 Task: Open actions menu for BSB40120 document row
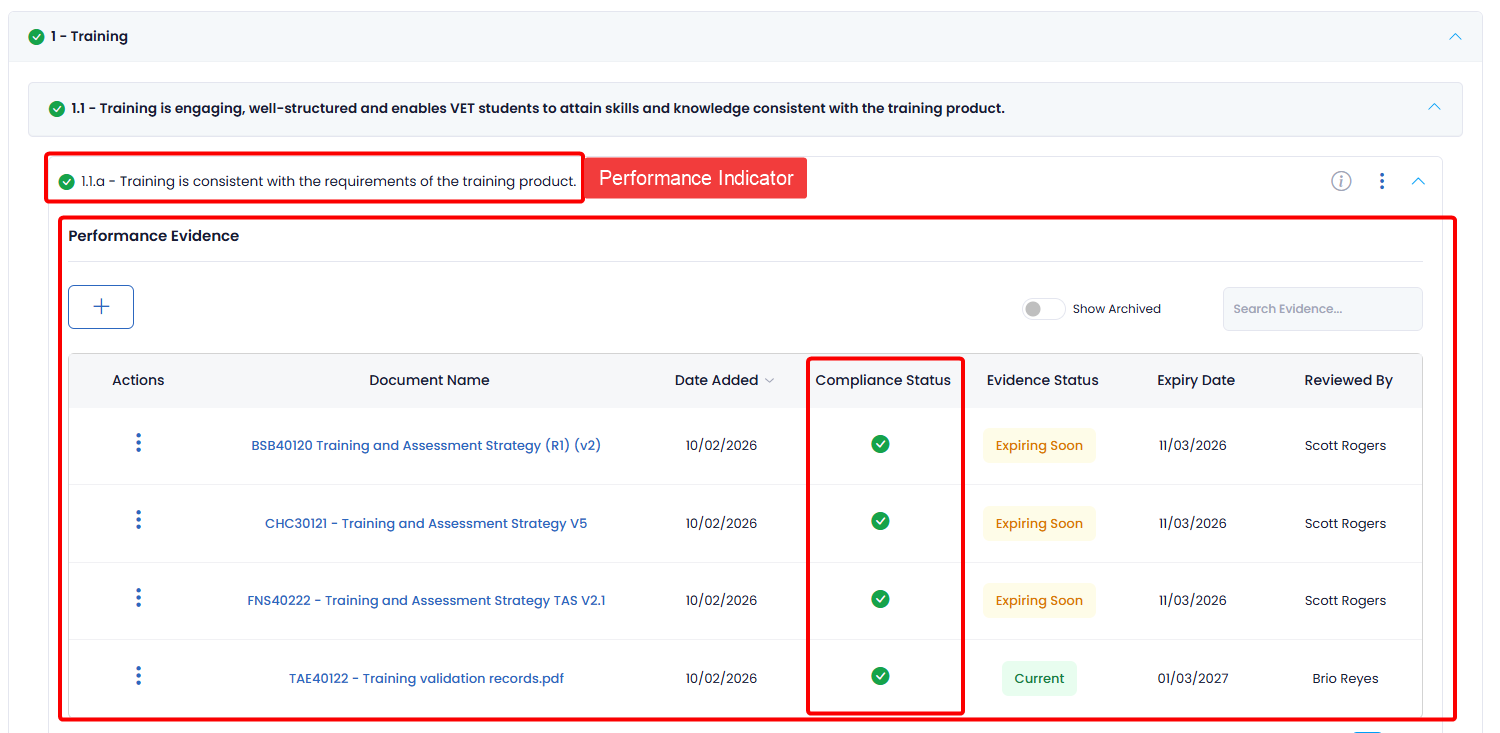coord(138,443)
